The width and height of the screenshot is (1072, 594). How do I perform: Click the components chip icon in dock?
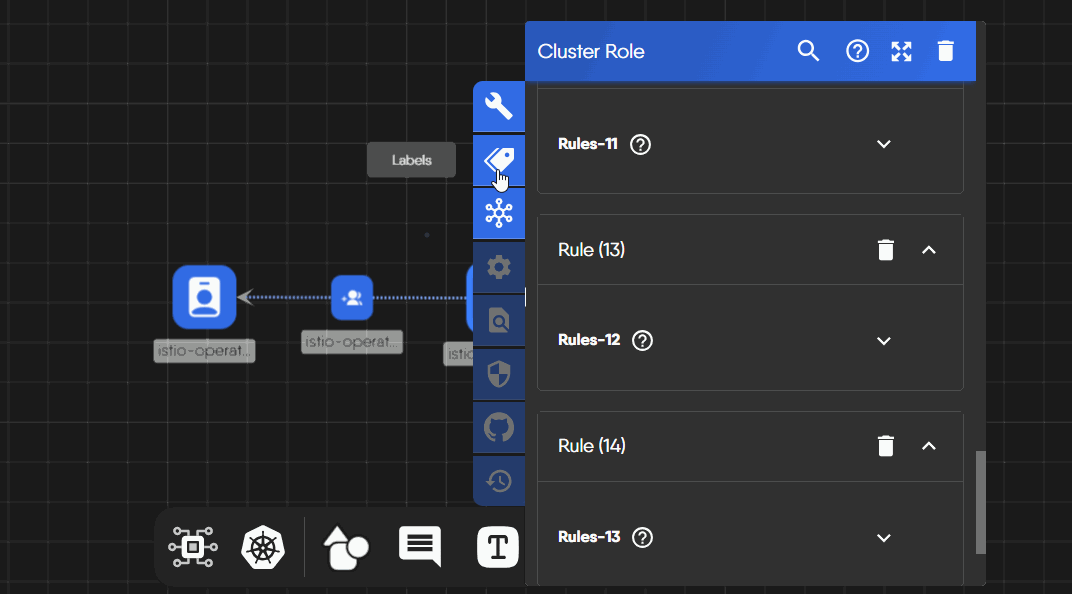[x=193, y=547]
